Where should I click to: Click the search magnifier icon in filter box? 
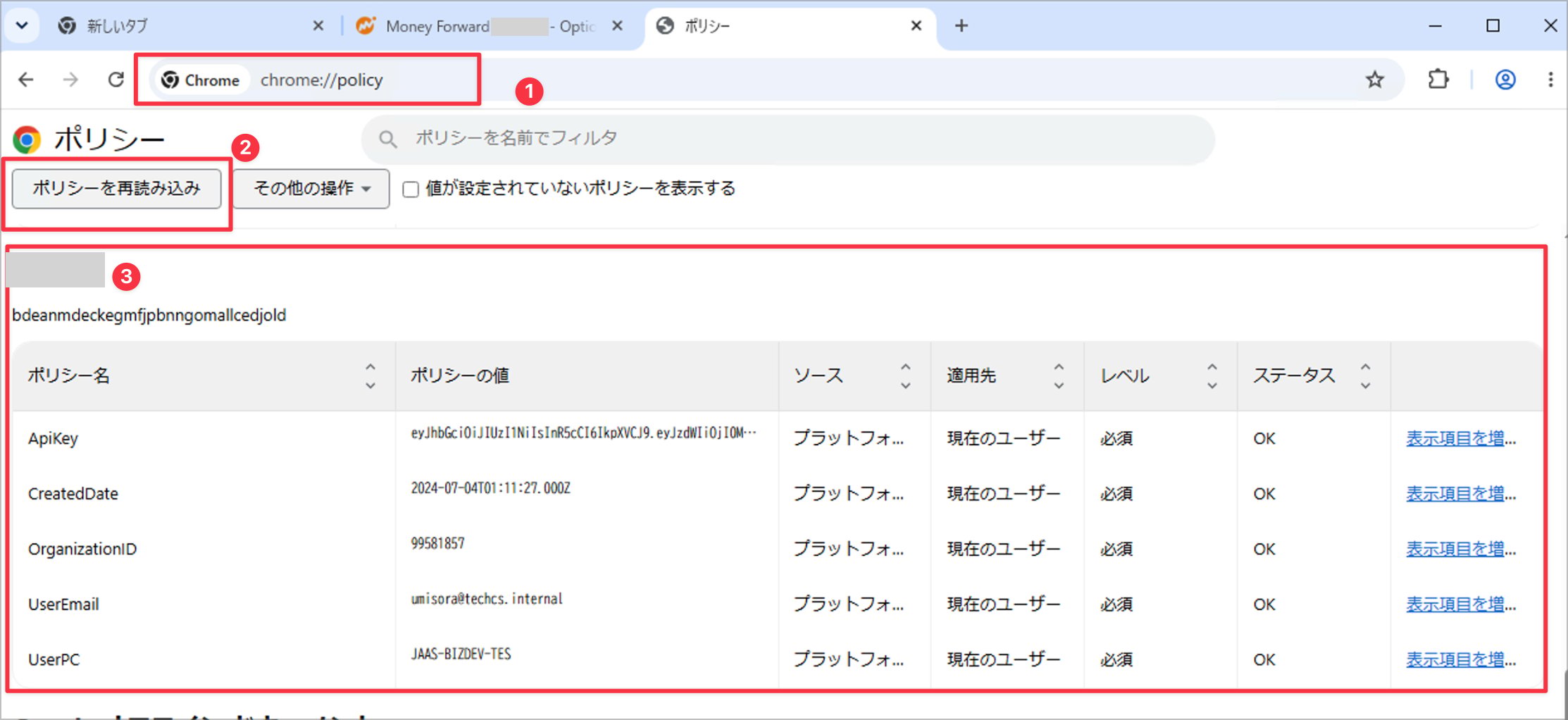tap(387, 139)
